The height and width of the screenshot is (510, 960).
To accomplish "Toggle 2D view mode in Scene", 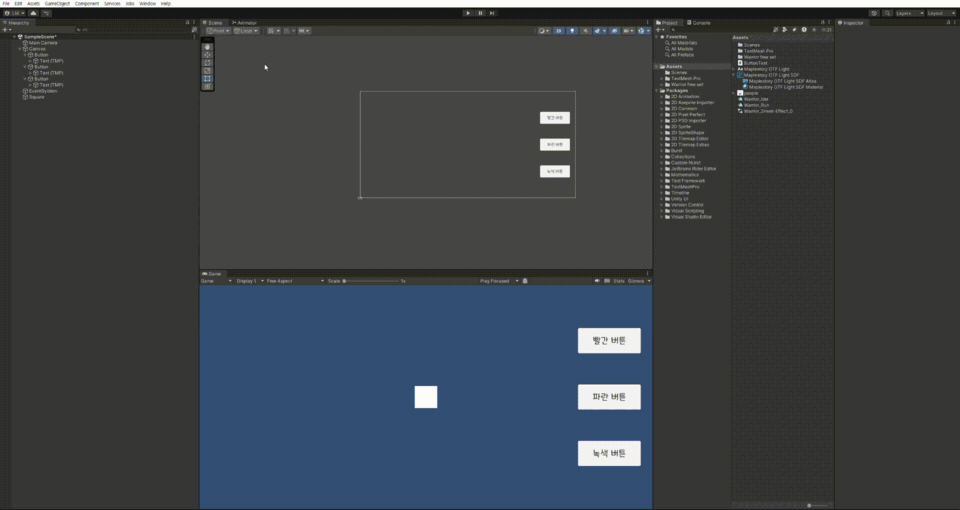I will pos(558,31).
